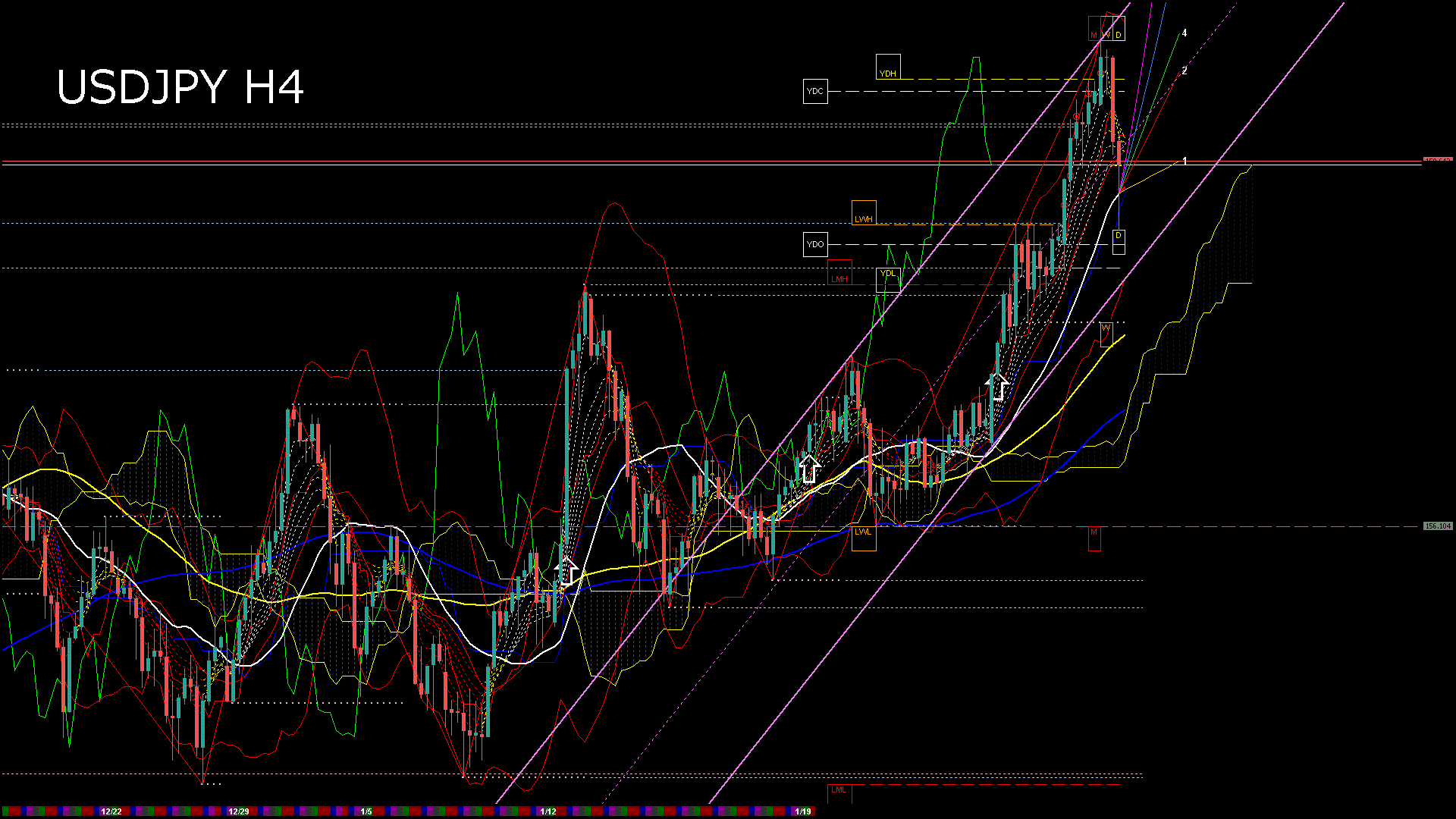Click the yellow YDH label box
This screenshot has width=1456, height=819.
click(x=888, y=67)
